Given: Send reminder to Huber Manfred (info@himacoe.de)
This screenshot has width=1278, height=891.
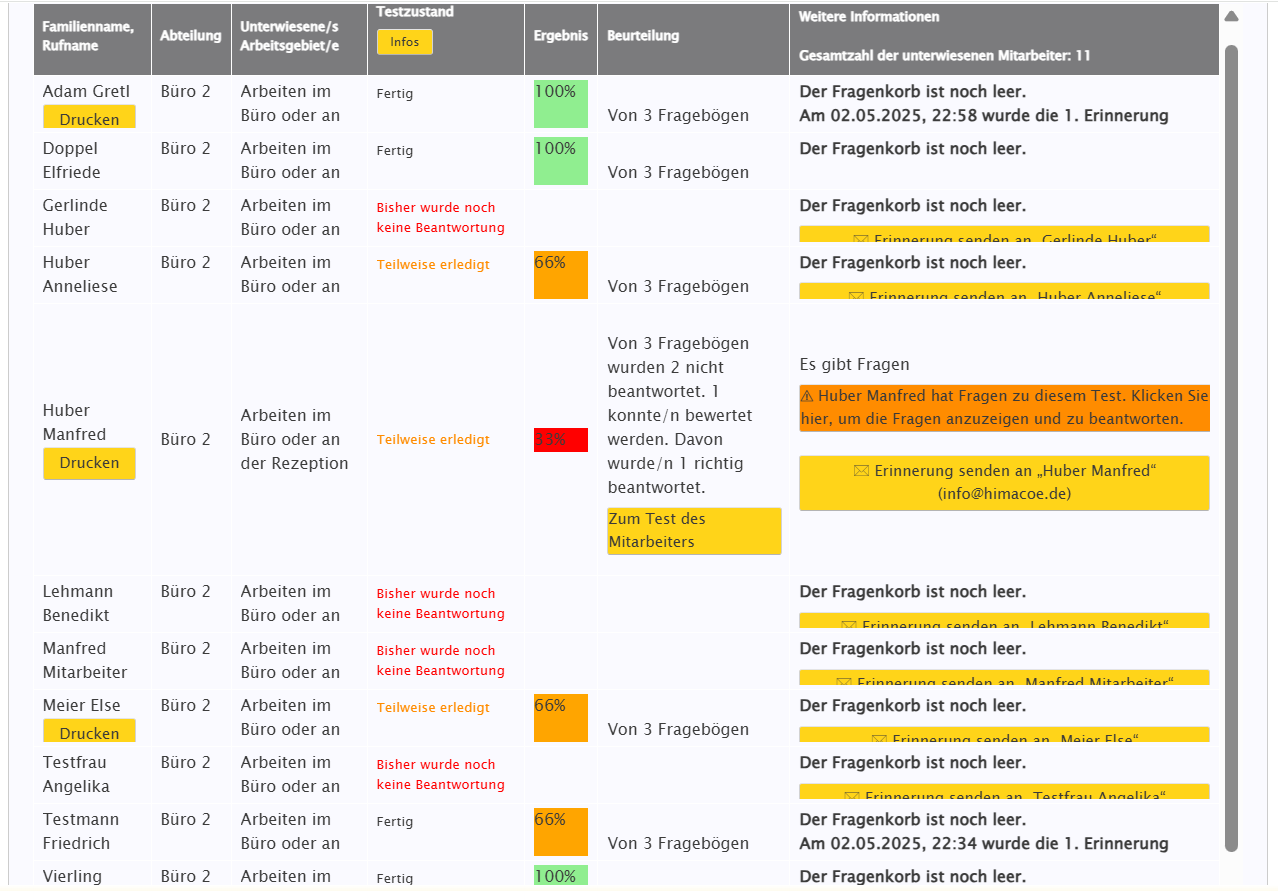Looking at the screenshot, I should [1004, 482].
